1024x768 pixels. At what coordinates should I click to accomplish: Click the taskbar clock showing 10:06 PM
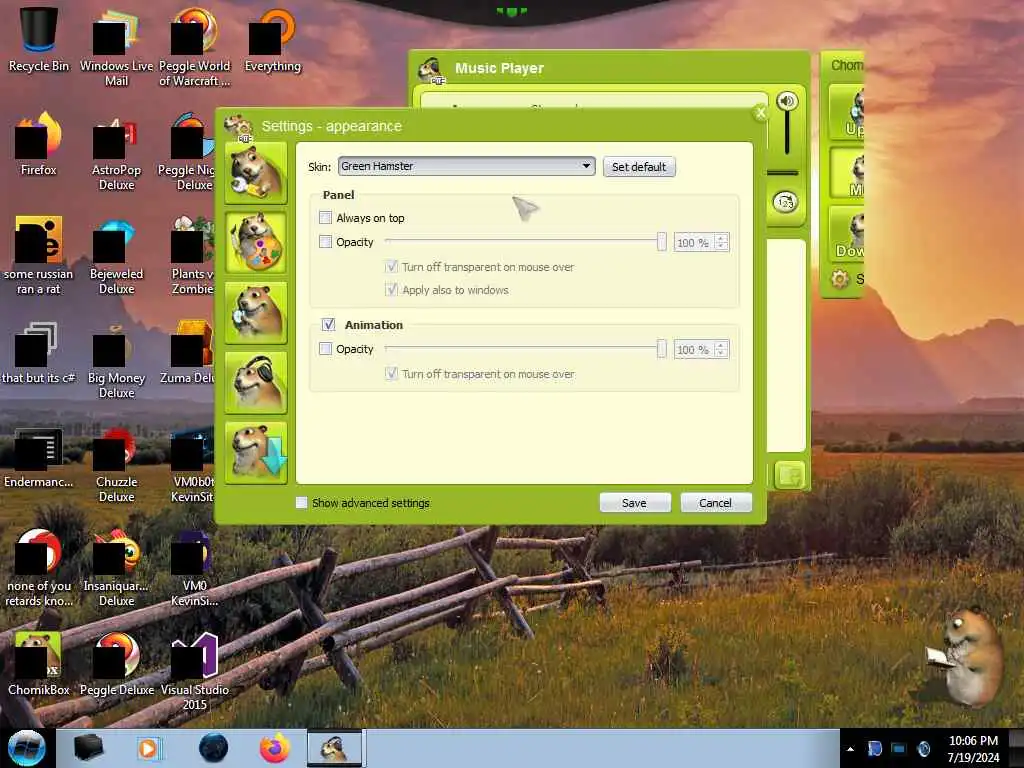coord(973,749)
